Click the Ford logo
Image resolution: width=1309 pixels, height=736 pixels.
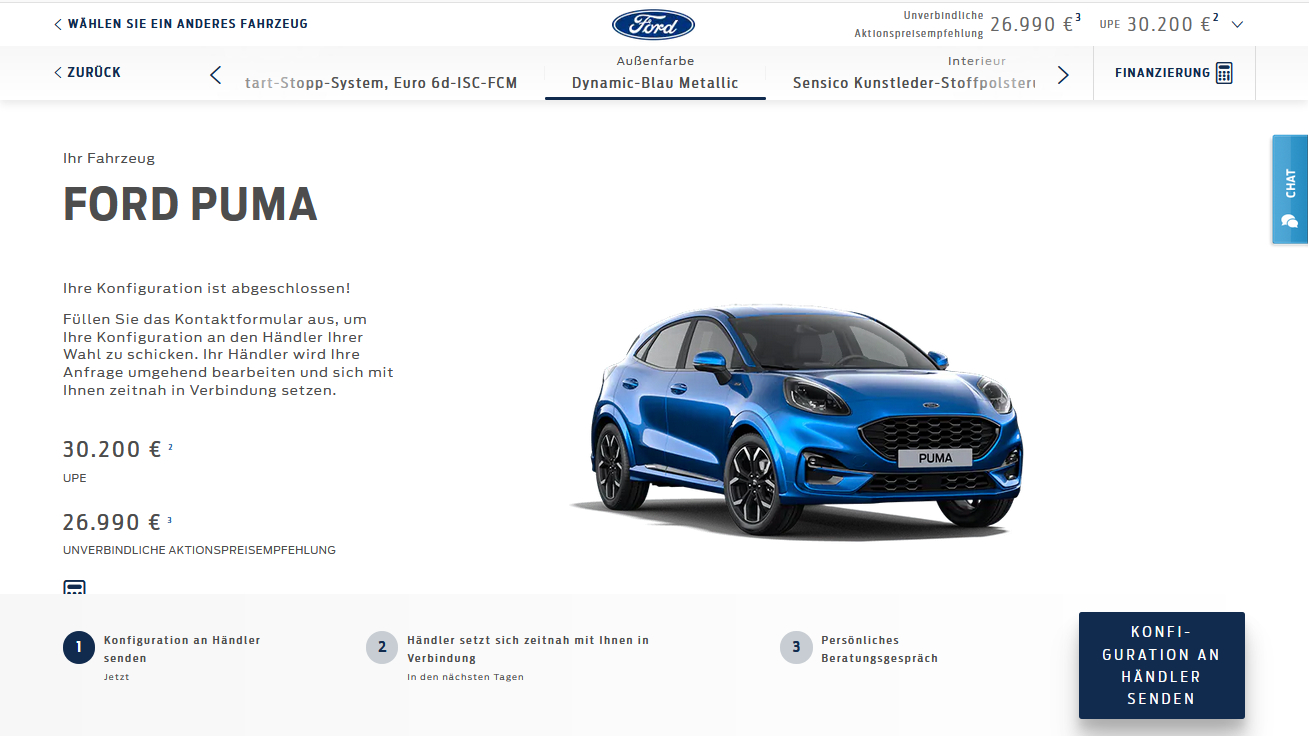[653, 24]
